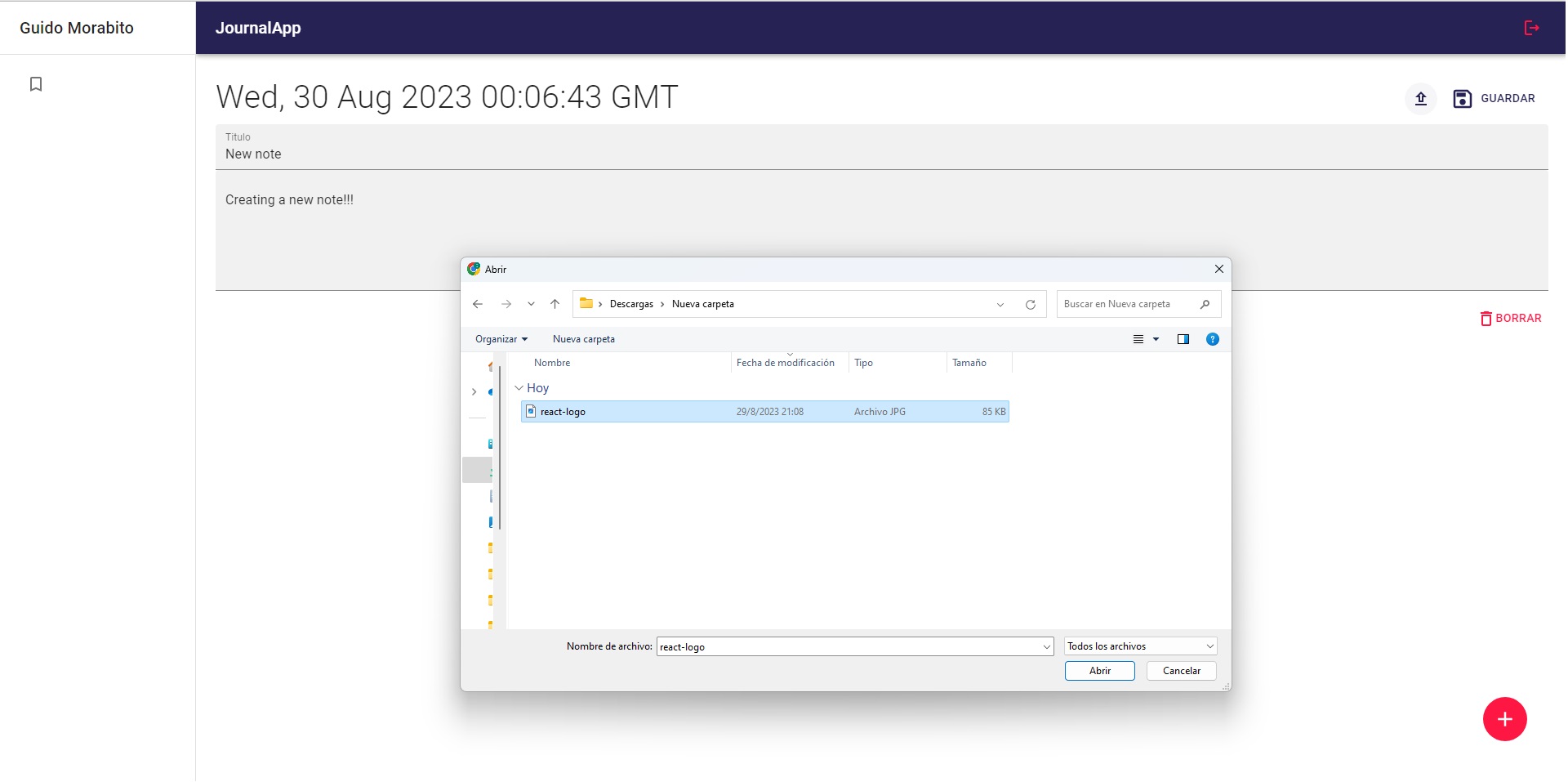Collapse the Hoy file group
Screen dimensions: 1568x782
click(520, 387)
